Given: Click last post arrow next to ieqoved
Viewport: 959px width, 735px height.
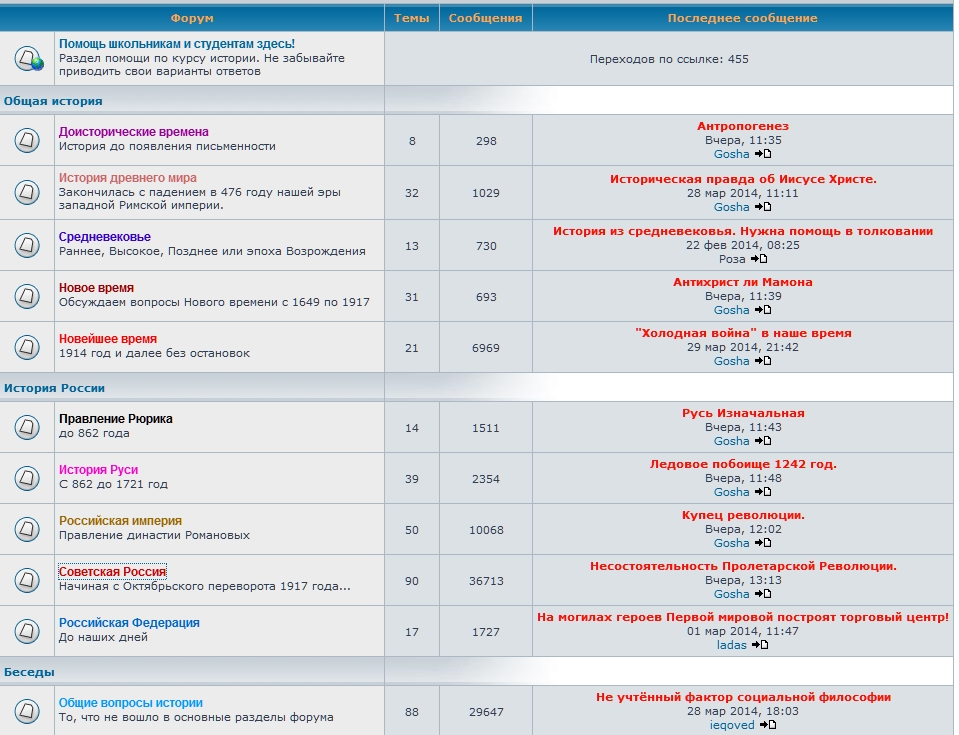Looking at the screenshot, I should tap(768, 725).
